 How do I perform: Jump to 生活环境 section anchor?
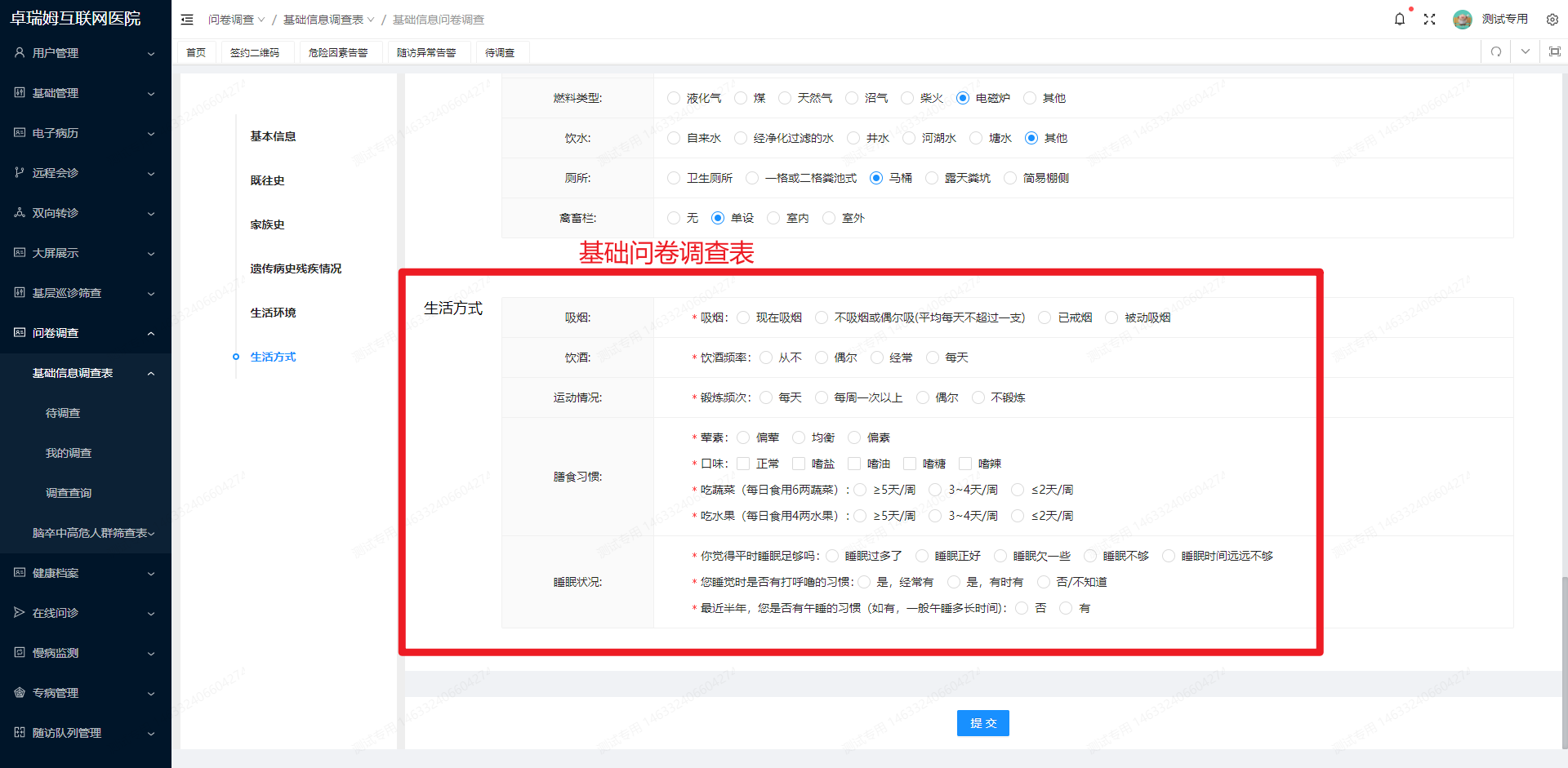click(274, 313)
